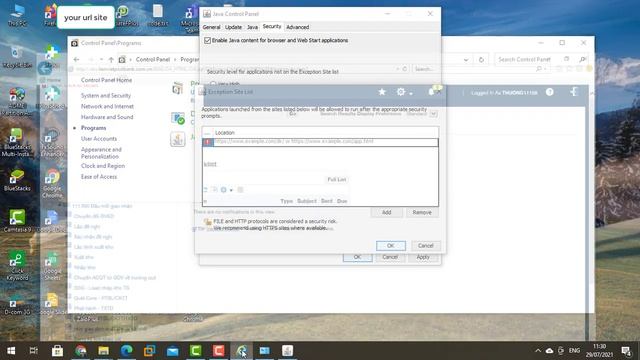Image resolution: width=640 pixels, height=360 pixels.
Task: Open File Explorer from taskbar
Action: tap(104, 351)
